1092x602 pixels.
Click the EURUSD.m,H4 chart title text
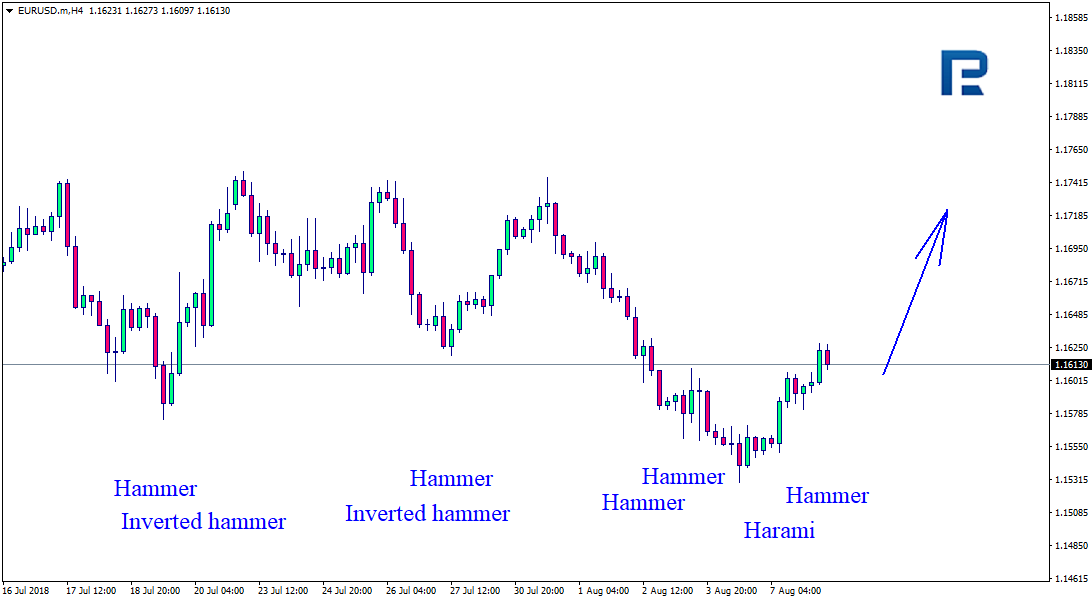point(51,10)
